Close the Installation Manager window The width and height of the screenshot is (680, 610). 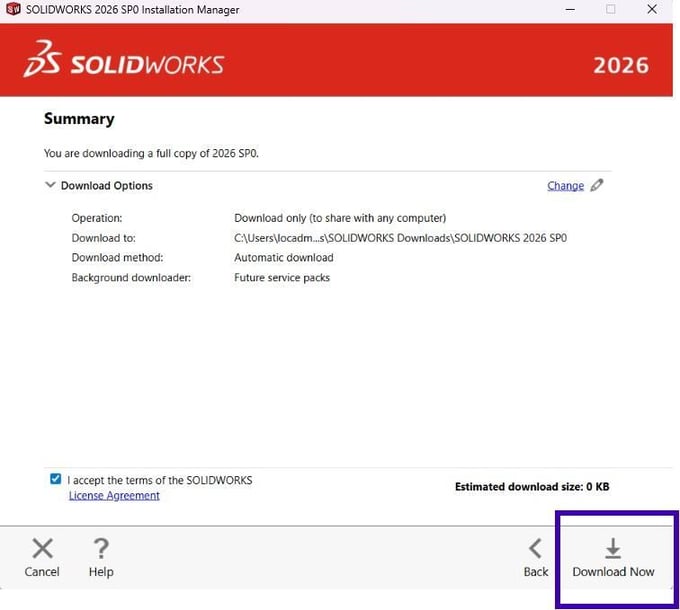(x=652, y=9)
